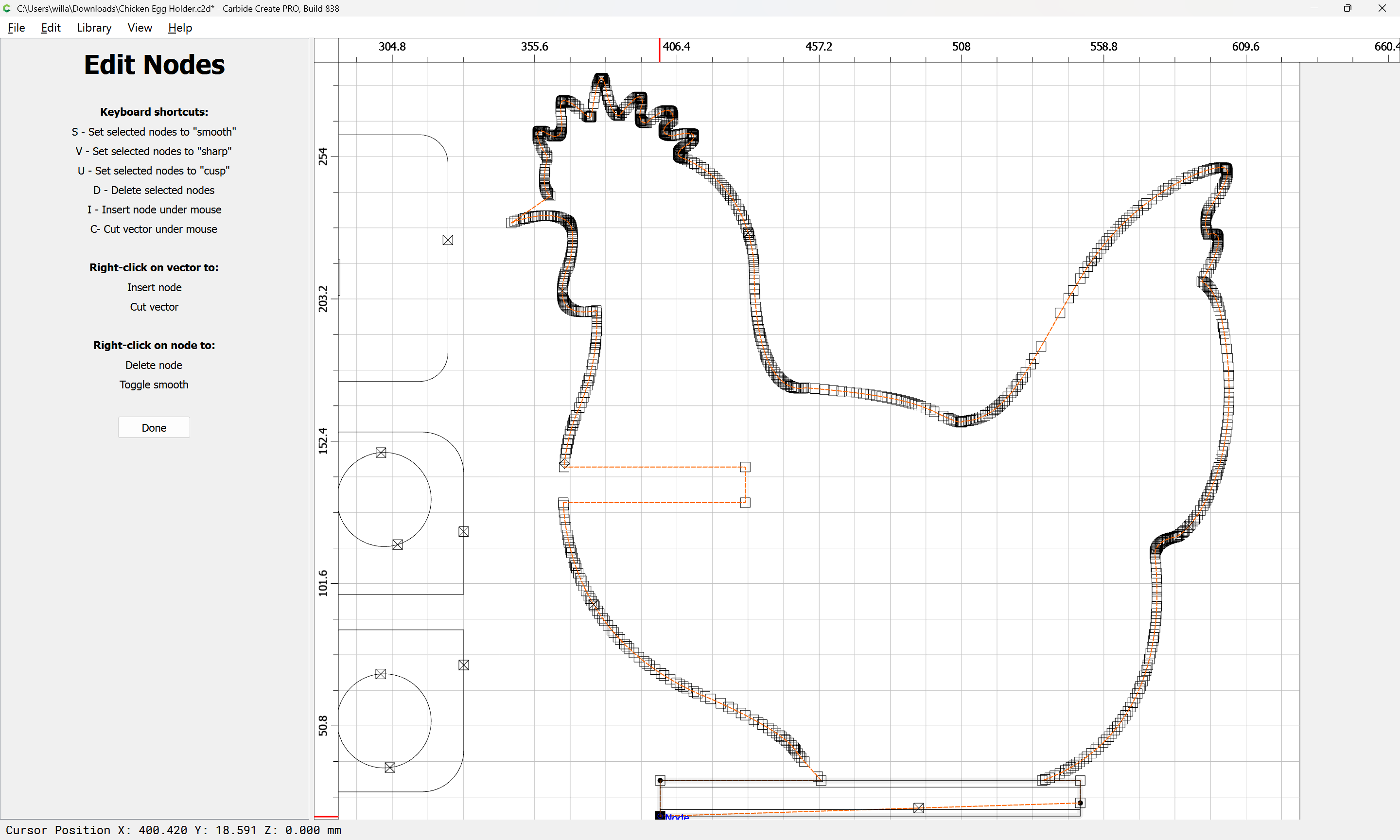The image size is (1400, 840).
Task: Click the Done button
Action: tap(154, 428)
